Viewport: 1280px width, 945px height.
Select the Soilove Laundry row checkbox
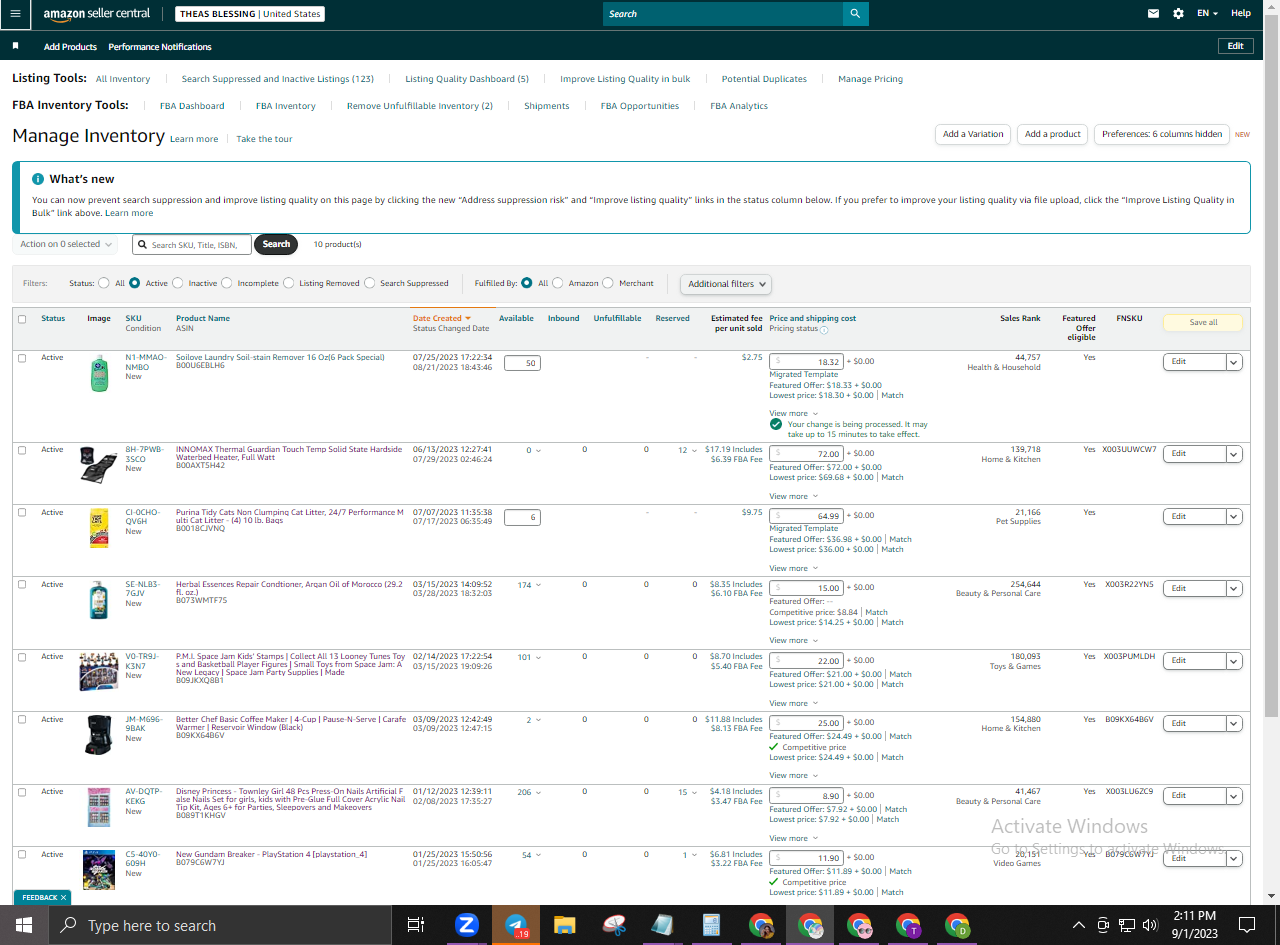click(22, 358)
